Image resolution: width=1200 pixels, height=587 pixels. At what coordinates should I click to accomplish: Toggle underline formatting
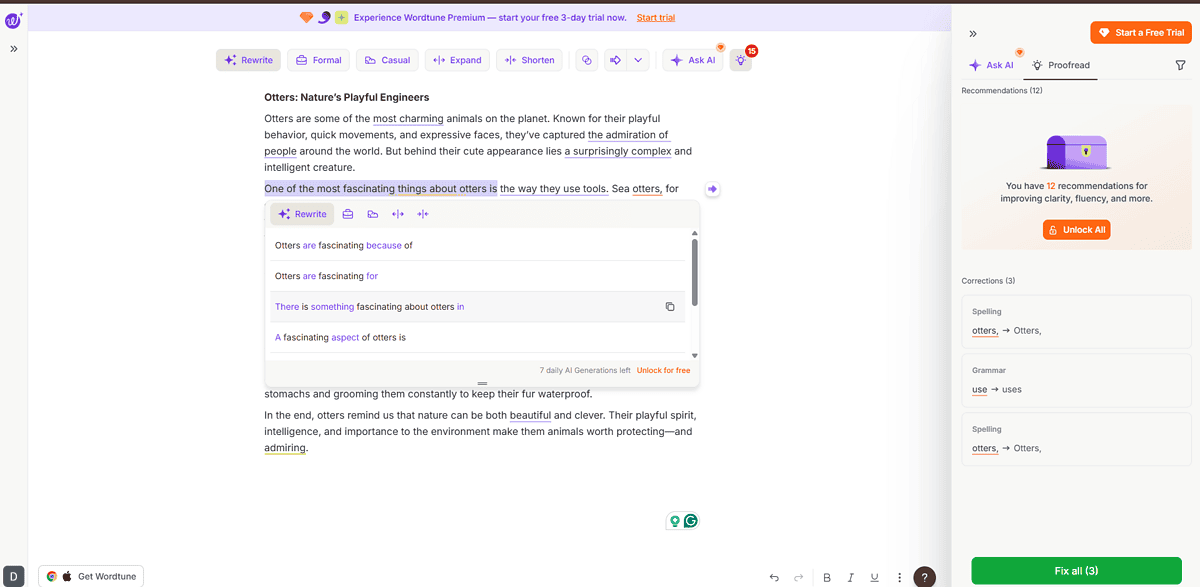875,577
